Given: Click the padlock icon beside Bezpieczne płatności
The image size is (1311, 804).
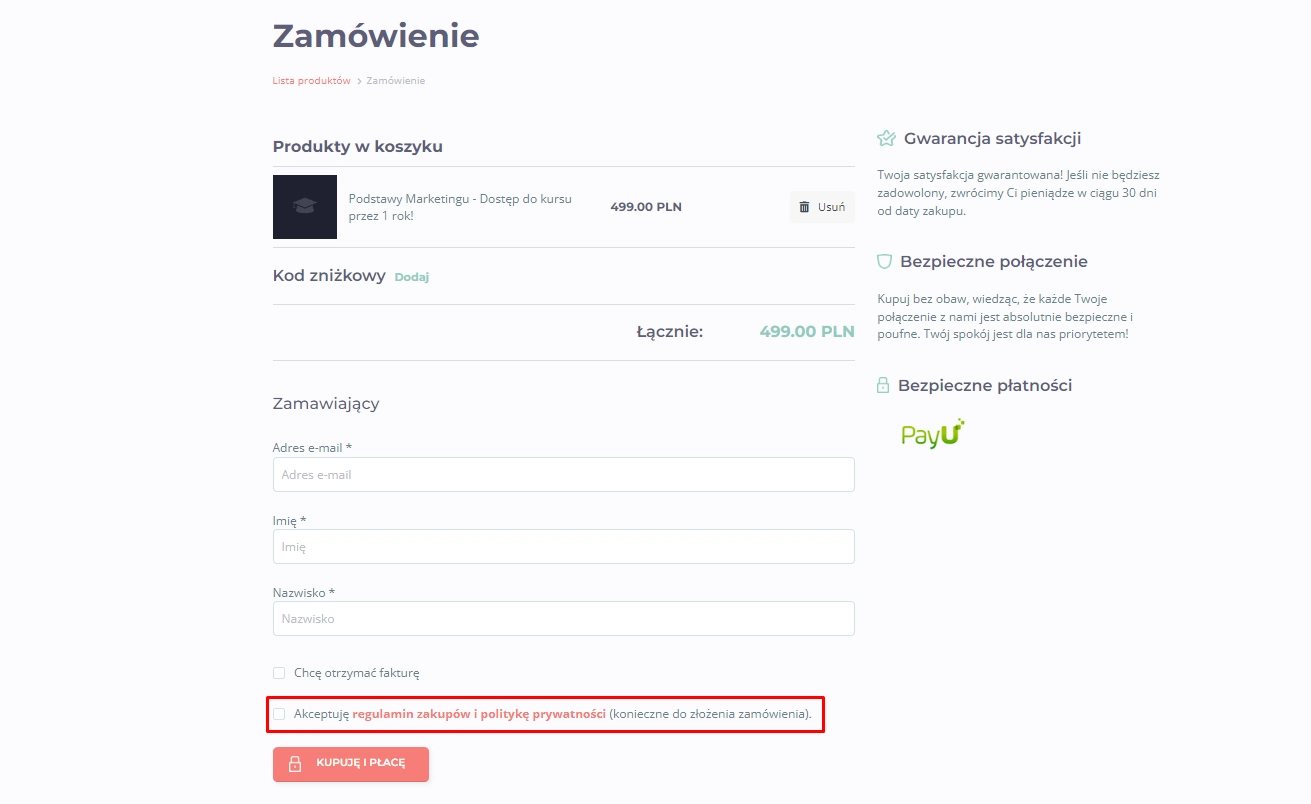Looking at the screenshot, I should point(883,385).
